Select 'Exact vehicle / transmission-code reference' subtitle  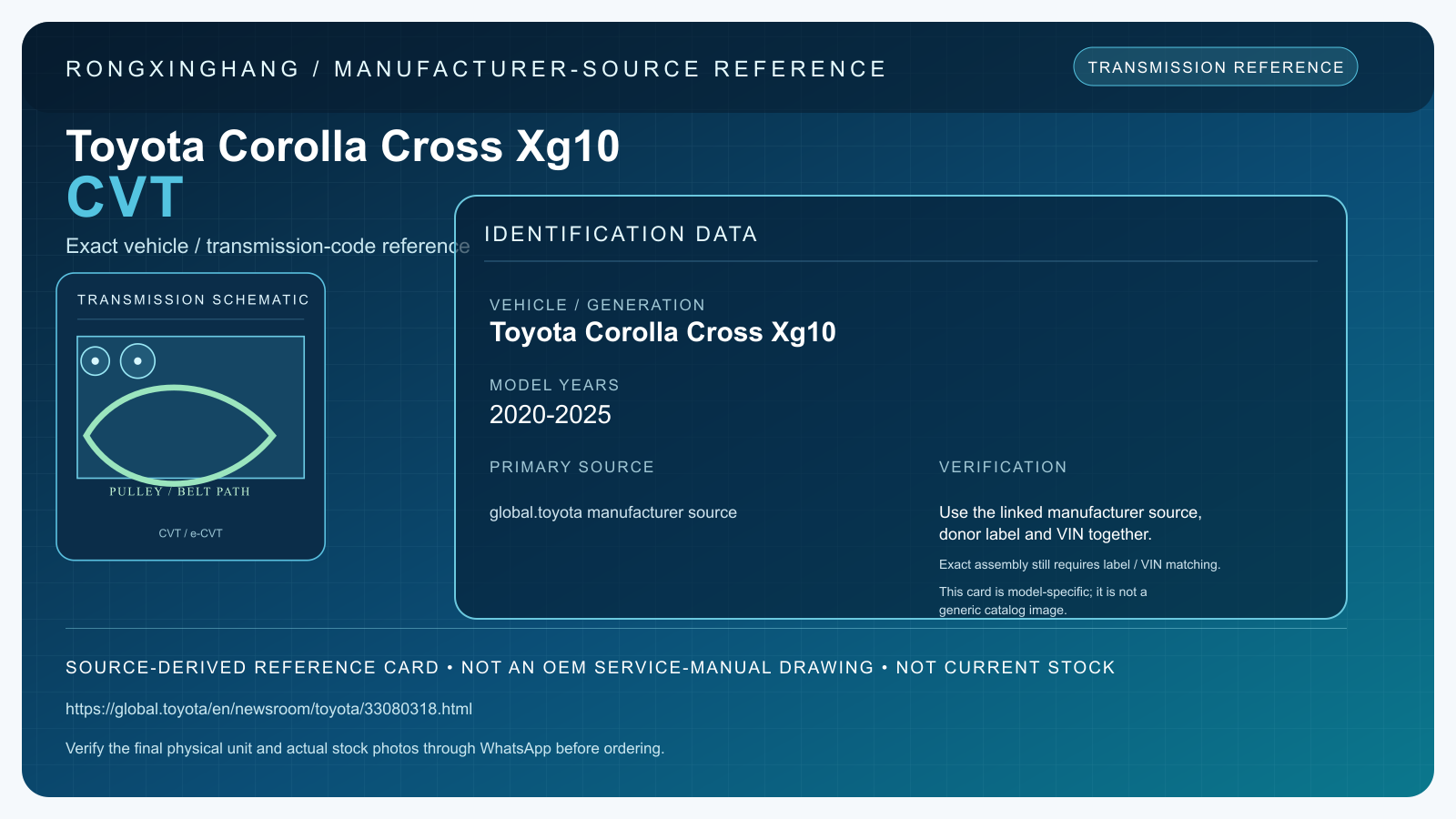click(x=268, y=247)
